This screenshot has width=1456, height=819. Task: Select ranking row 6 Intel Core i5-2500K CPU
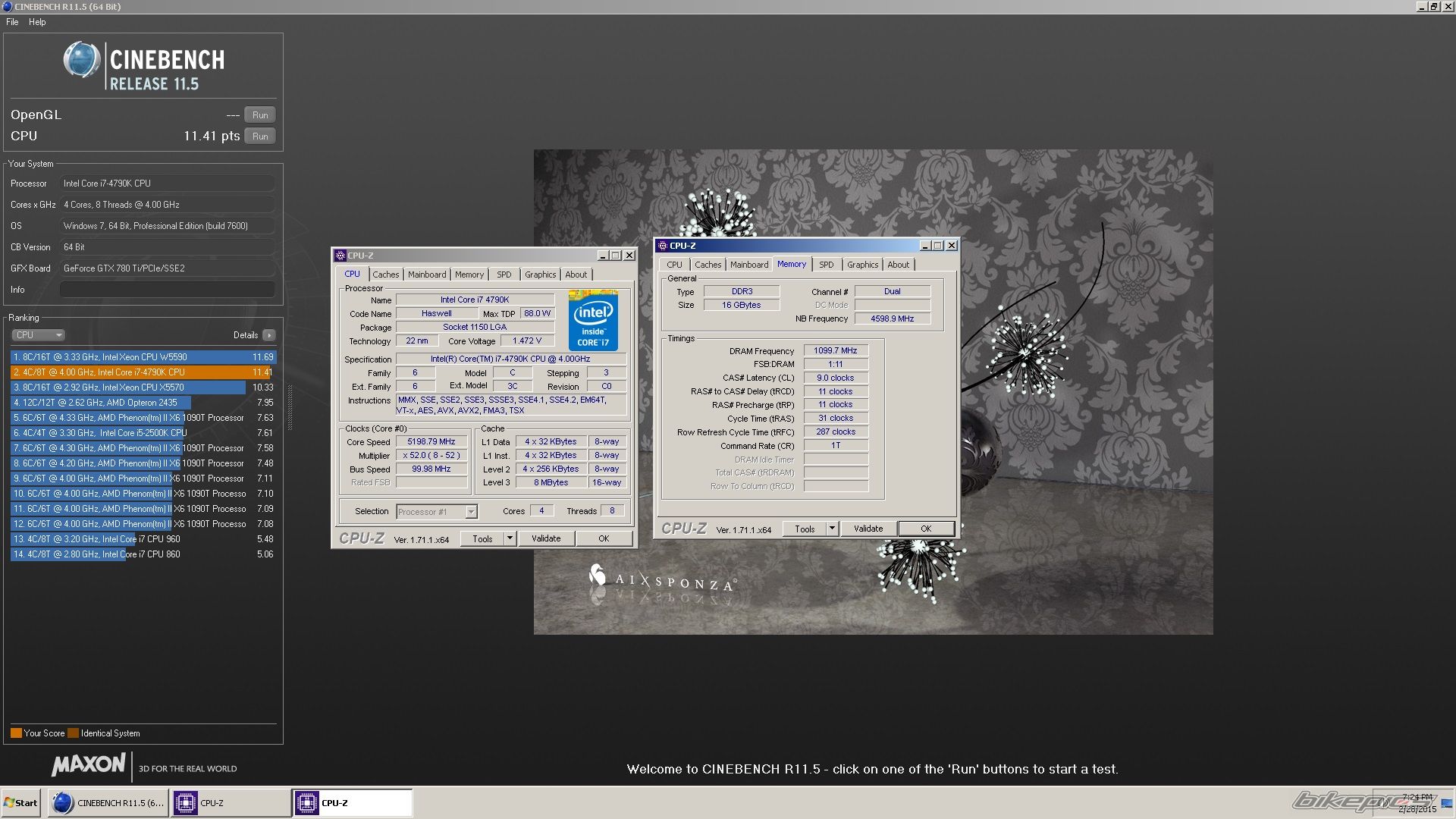pyautogui.click(x=143, y=433)
